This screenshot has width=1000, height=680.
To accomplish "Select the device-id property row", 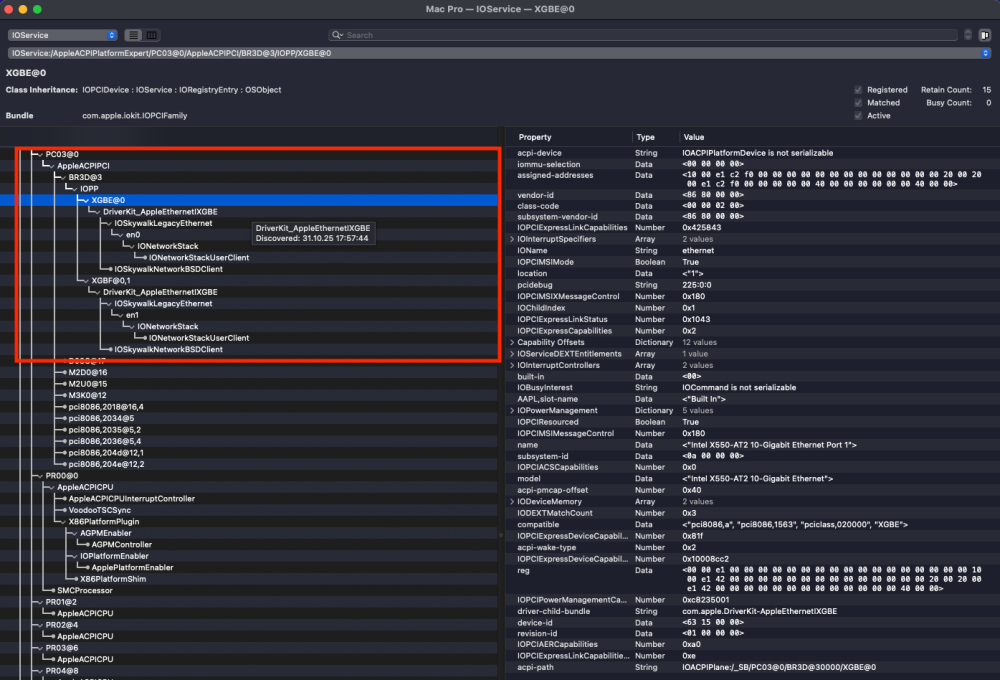I will 753,623.
